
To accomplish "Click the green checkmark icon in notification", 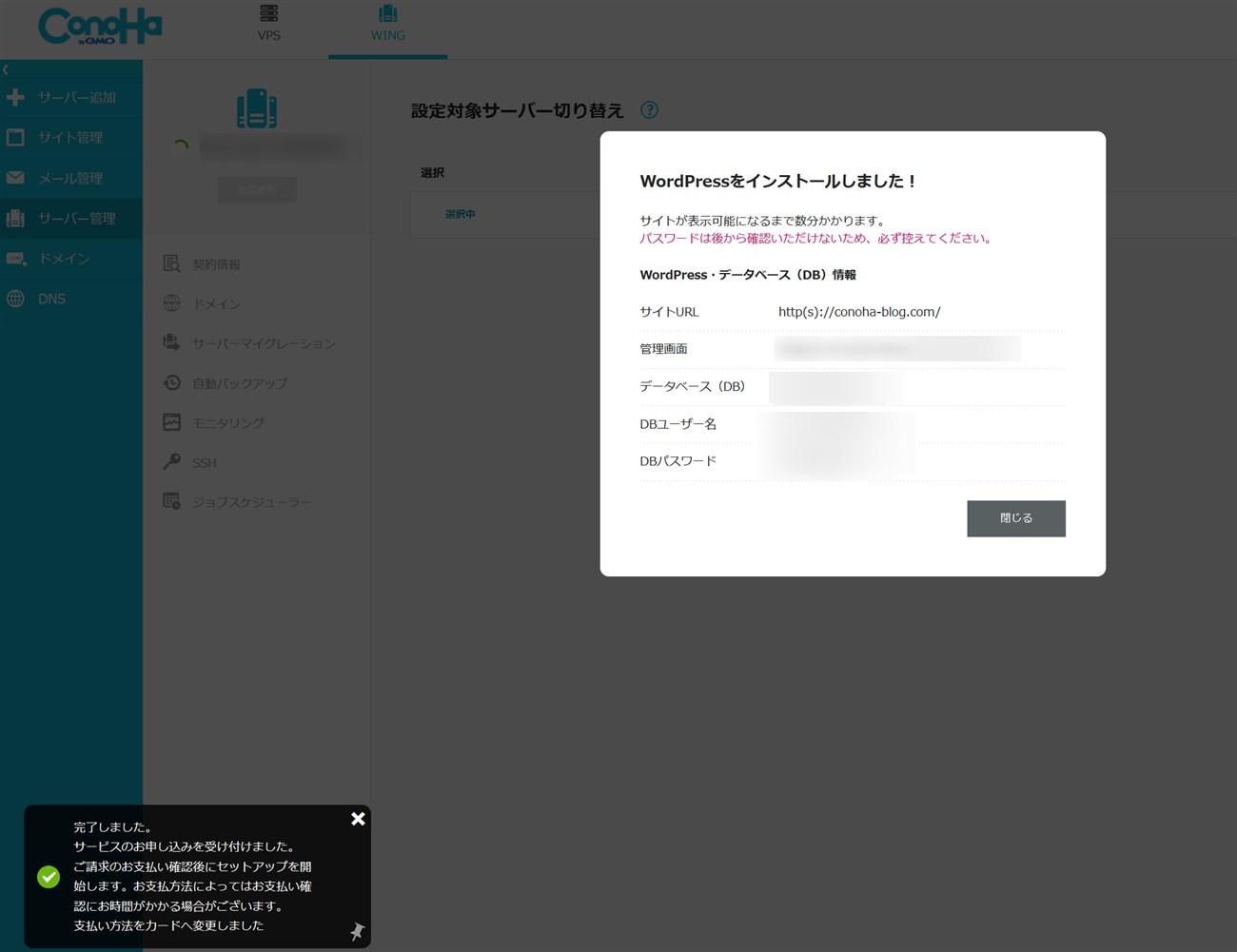I will 49,877.
